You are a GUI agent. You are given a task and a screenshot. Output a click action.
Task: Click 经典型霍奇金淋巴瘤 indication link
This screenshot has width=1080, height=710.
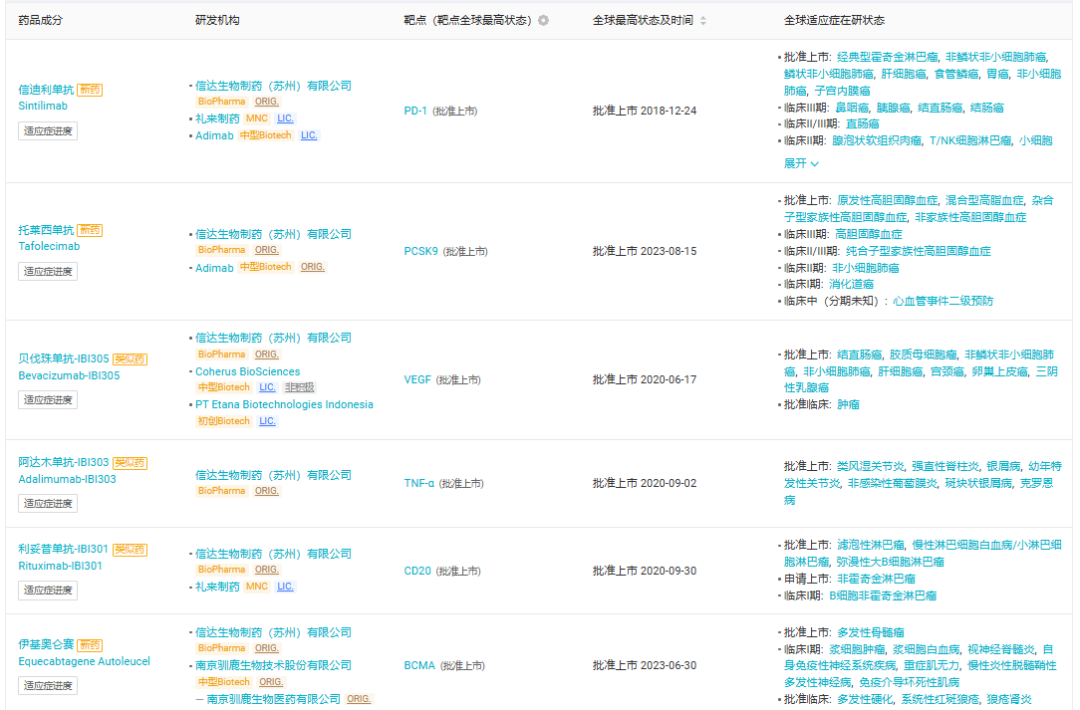[887, 57]
